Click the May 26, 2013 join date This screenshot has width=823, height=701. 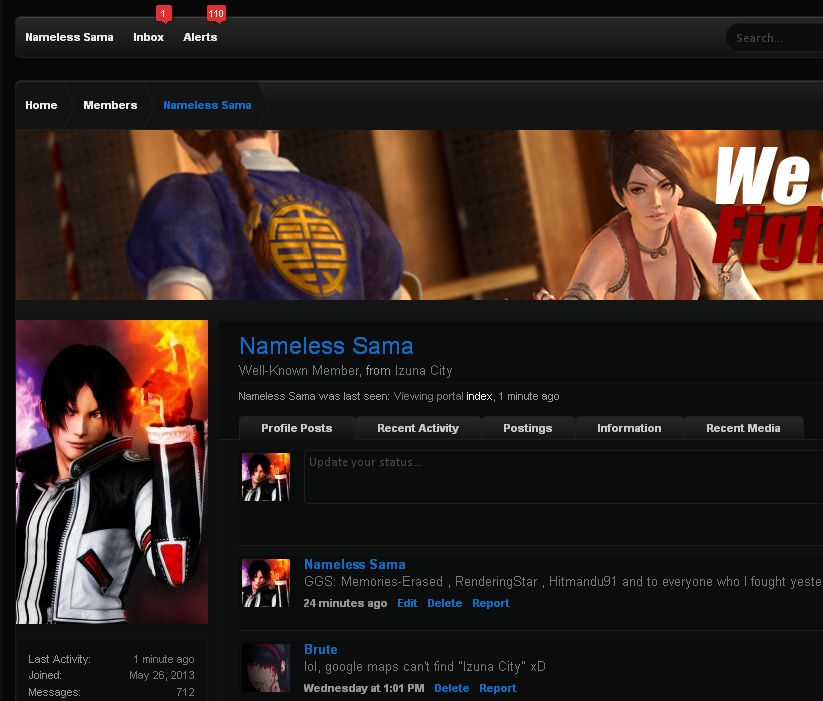coord(162,675)
